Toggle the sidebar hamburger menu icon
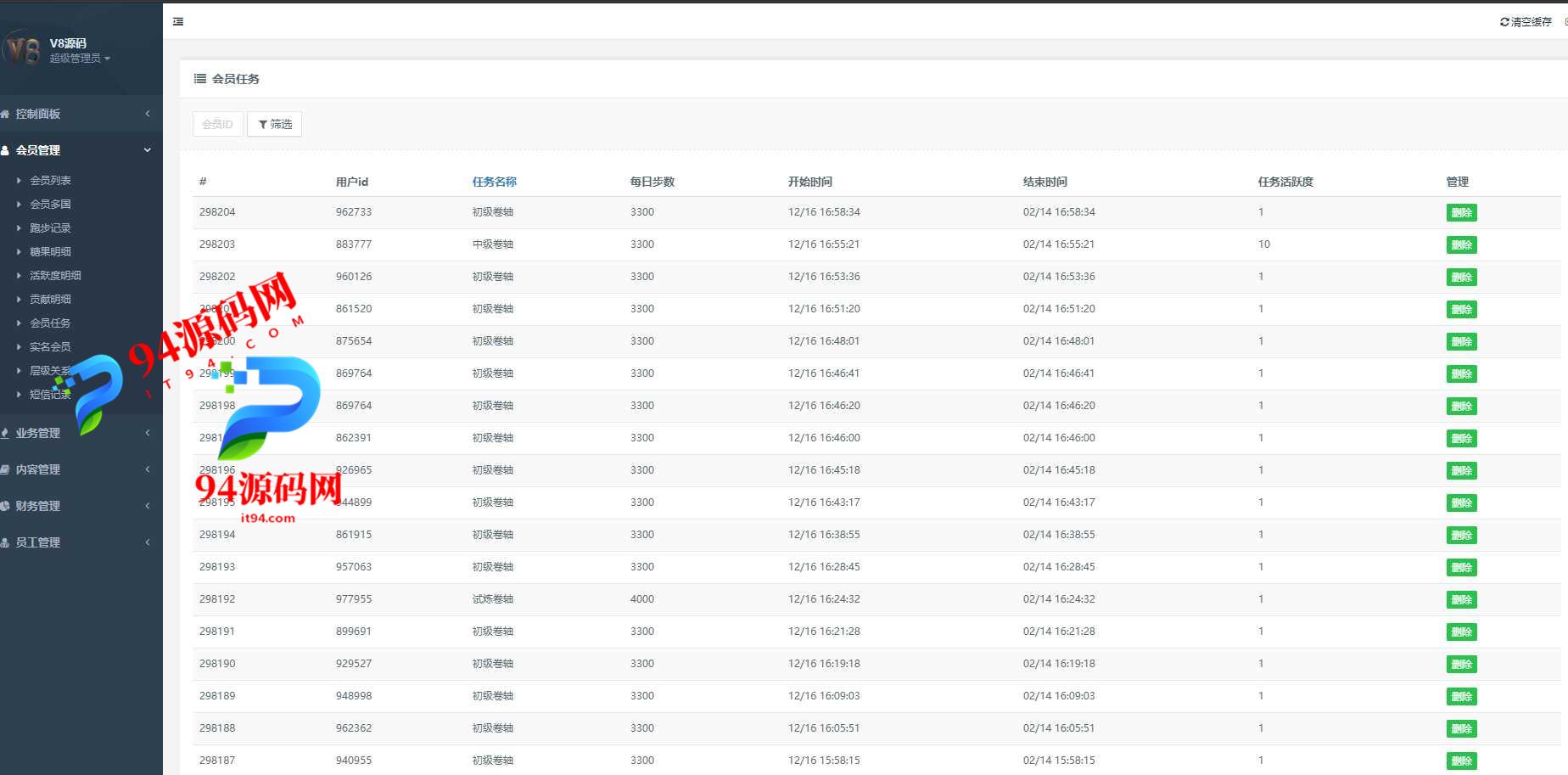1568x775 pixels. tap(178, 21)
